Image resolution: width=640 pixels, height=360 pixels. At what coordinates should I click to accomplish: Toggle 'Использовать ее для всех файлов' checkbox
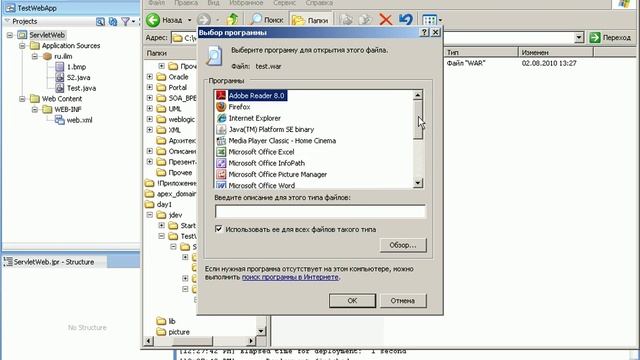(219, 229)
